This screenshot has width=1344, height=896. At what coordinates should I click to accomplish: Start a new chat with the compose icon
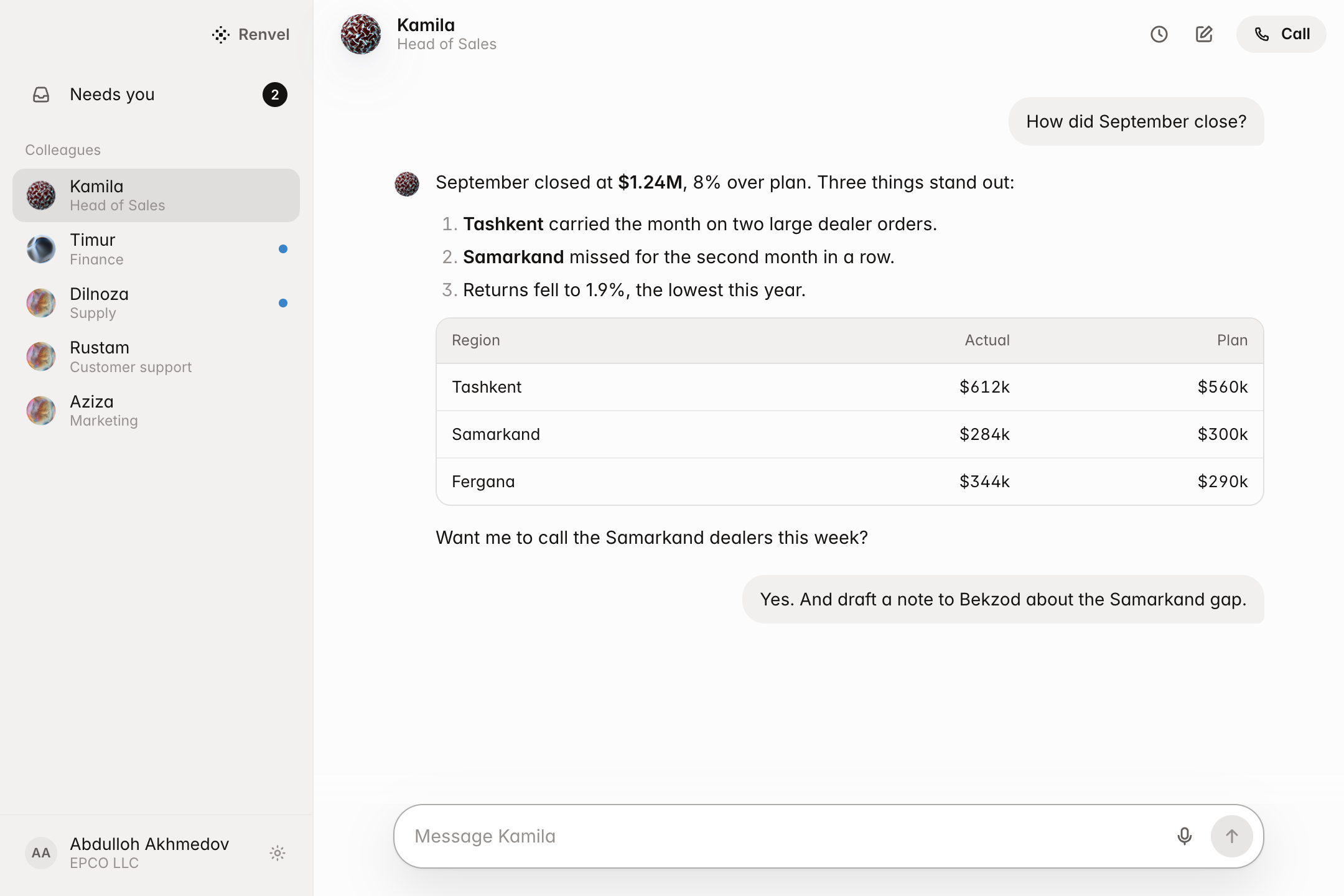tap(1204, 34)
